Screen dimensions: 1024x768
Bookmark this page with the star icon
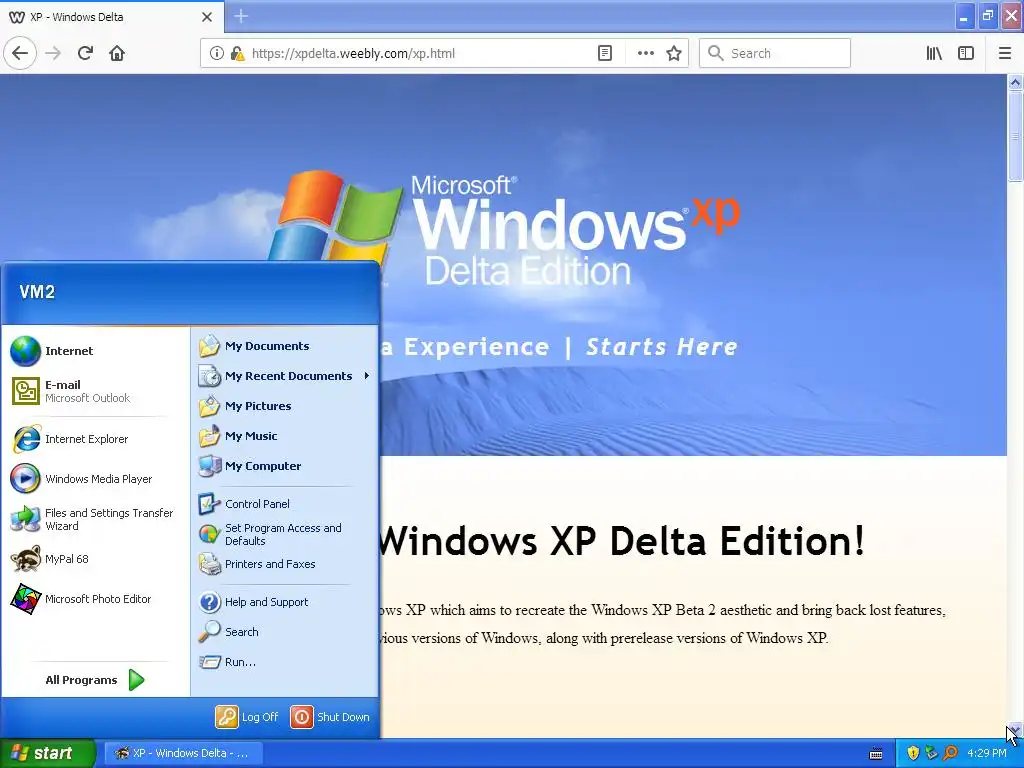[x=674, y=53]
